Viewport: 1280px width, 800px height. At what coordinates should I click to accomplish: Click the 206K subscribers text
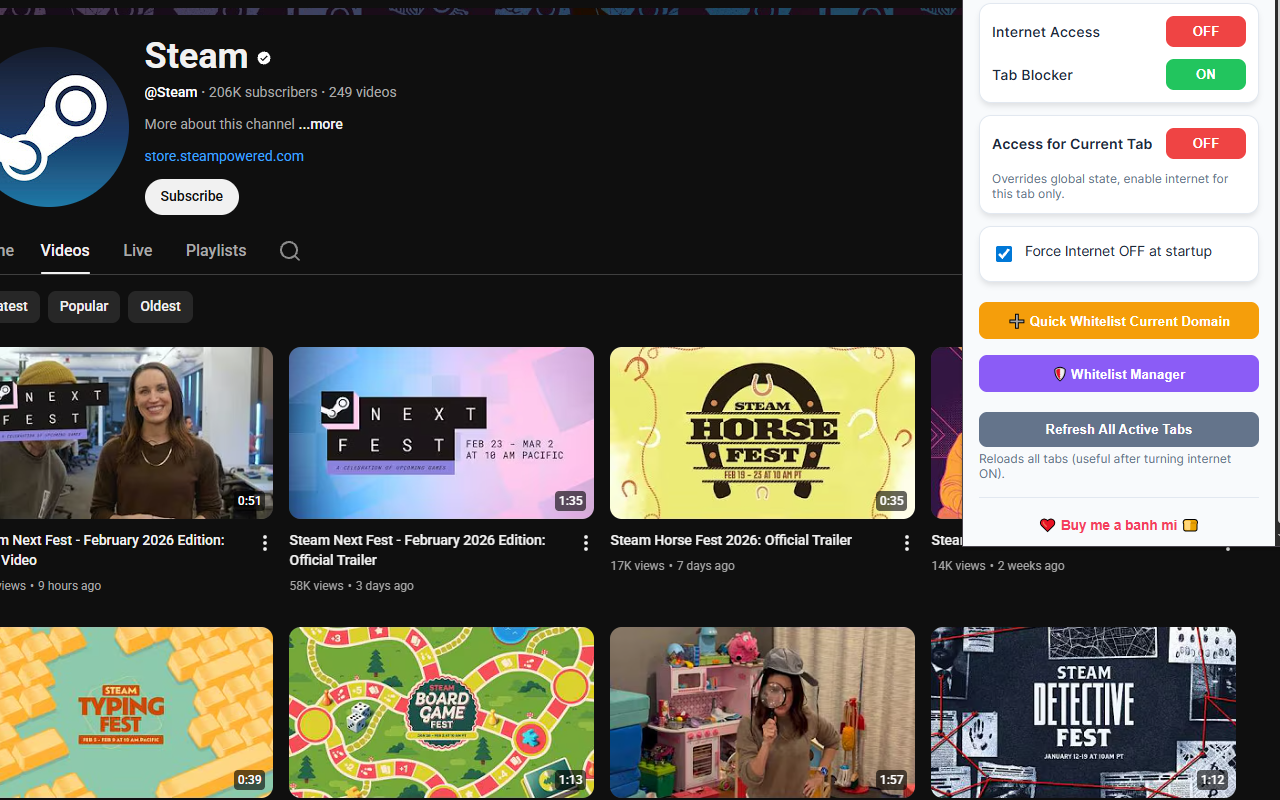tap(263, 92)
